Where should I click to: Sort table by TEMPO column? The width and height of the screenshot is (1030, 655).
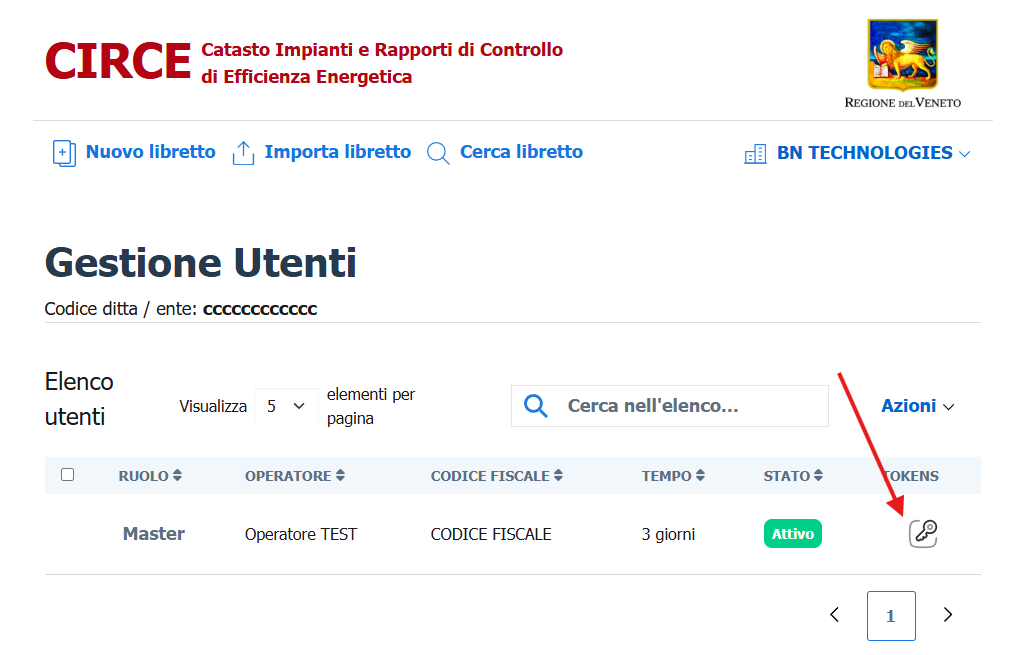(x=673, y=476)
